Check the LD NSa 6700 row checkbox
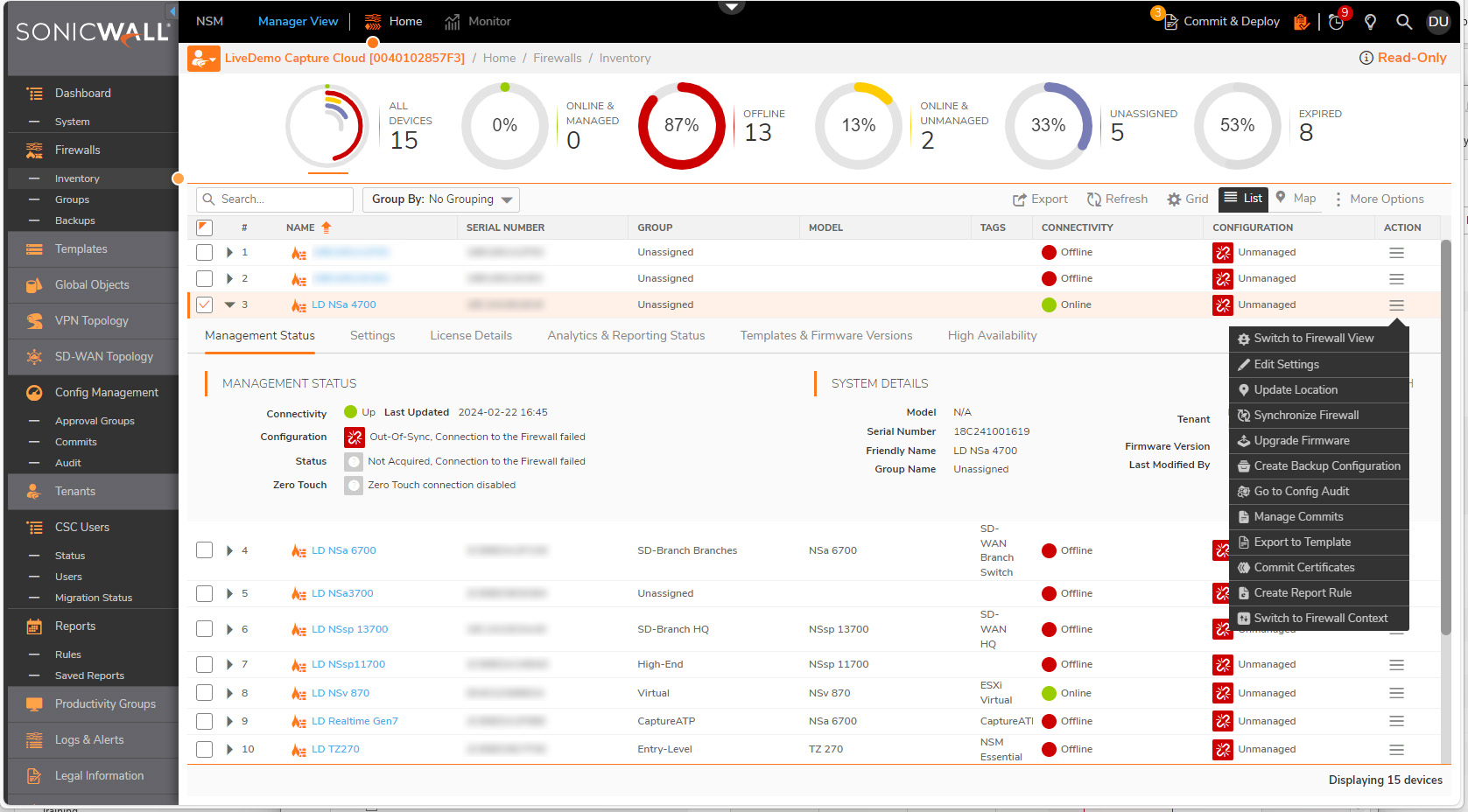Screen dimensions: 1468x812 click(204, 550)
